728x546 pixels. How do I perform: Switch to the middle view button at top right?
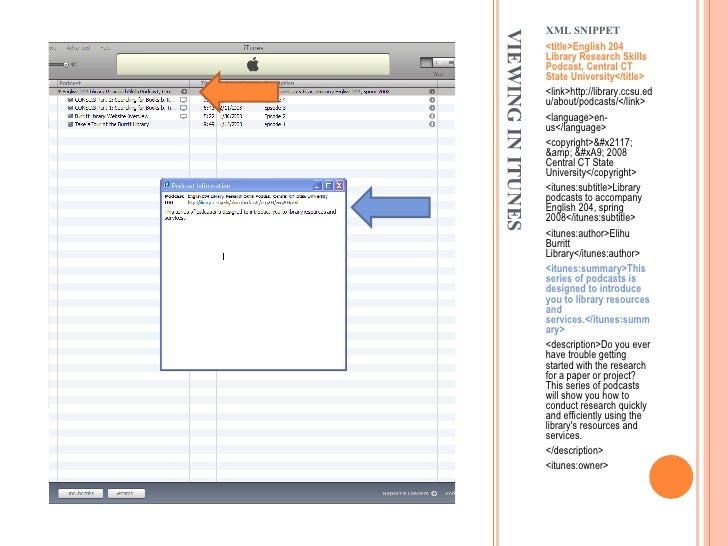pyautogui.click(x=438, y=62)
